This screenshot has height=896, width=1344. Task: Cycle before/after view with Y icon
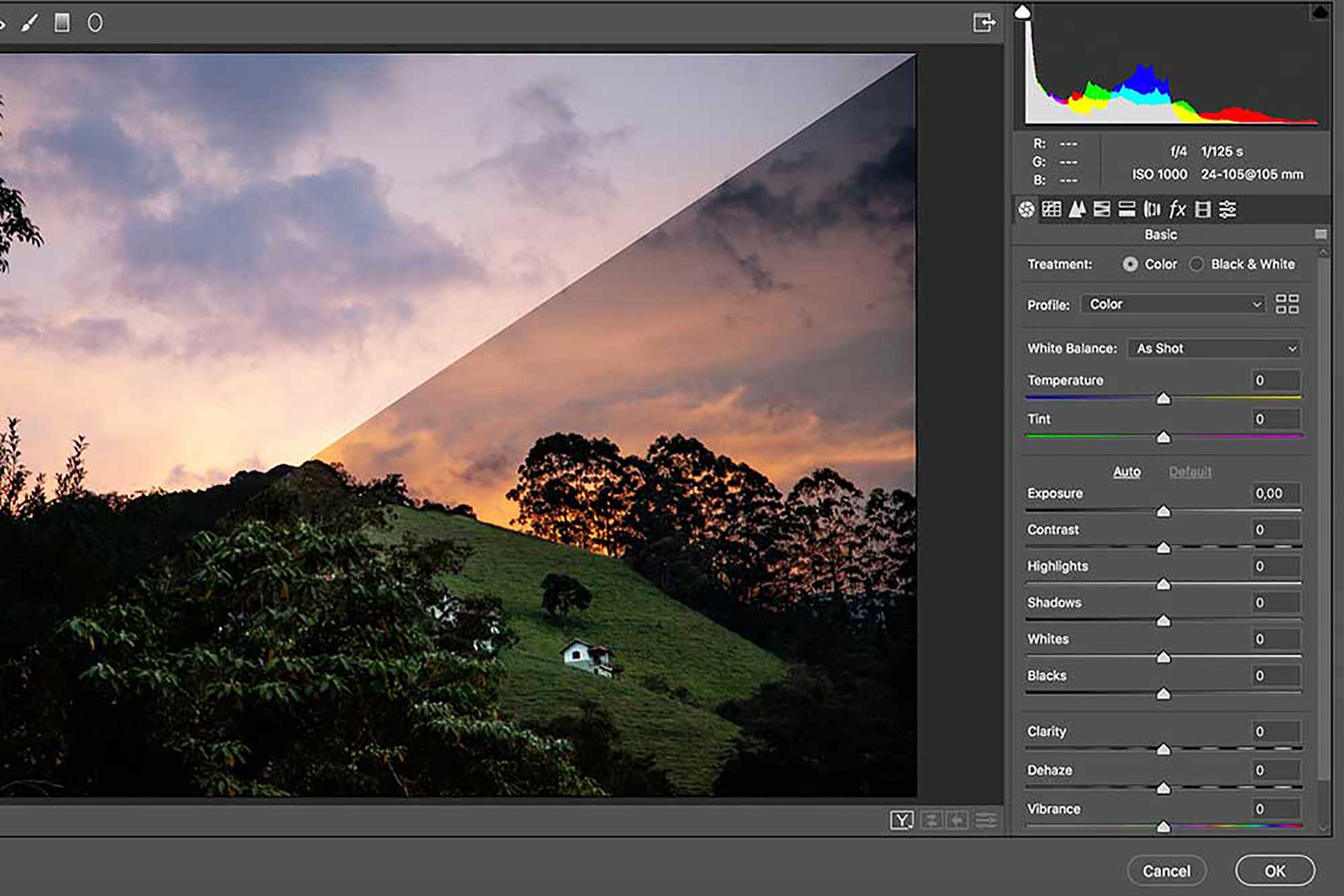click(x=901, y=820)
